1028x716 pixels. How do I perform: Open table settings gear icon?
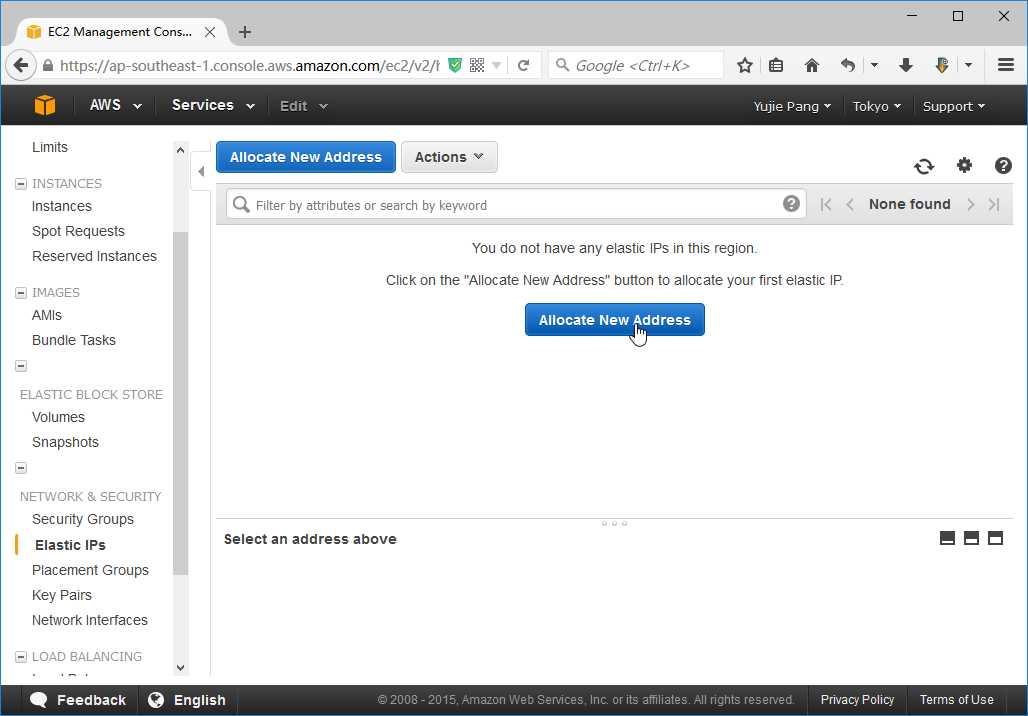[964, 165]
